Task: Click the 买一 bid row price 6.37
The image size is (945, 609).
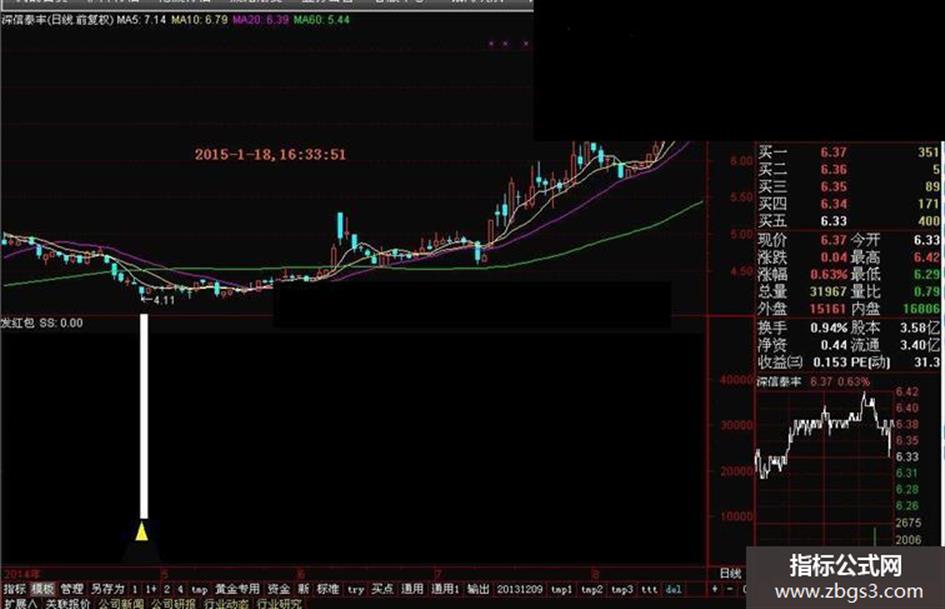Action: (x=833, y=153)
